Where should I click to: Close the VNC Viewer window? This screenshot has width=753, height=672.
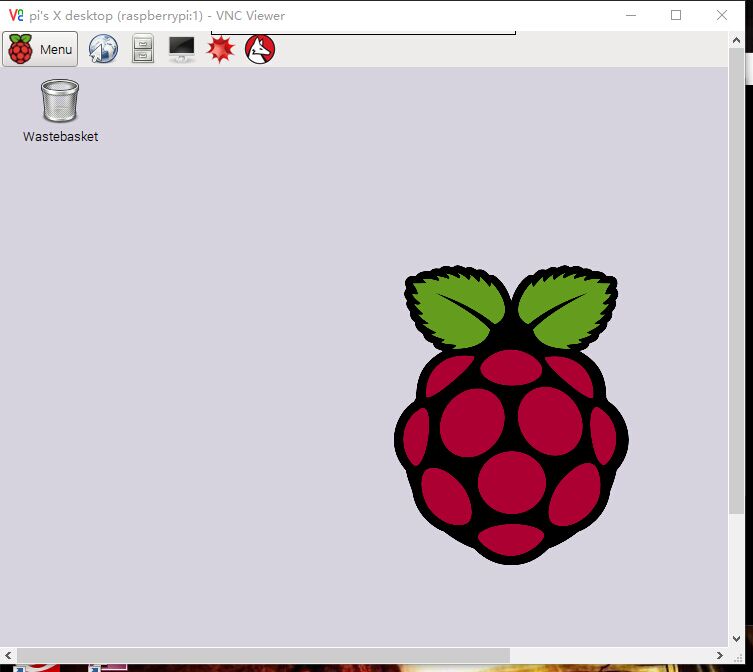click(x=721, y=15)
